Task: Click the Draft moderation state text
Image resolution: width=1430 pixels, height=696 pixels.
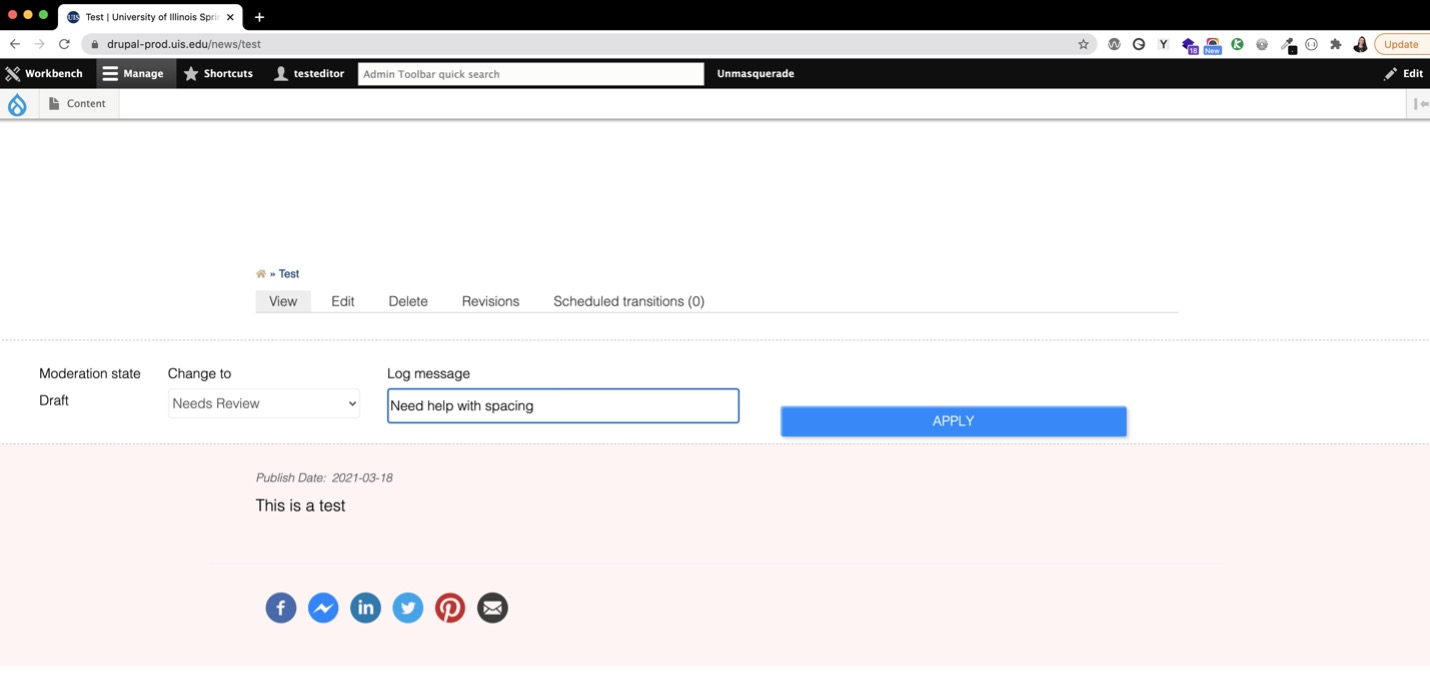Action: (54, 400)
